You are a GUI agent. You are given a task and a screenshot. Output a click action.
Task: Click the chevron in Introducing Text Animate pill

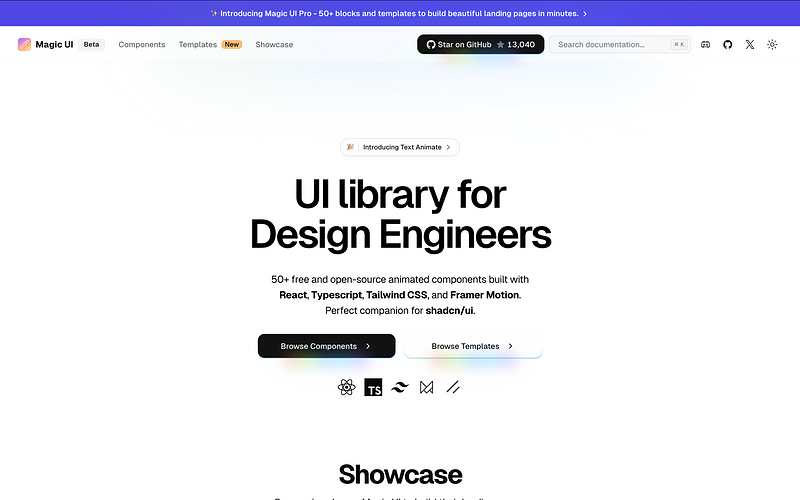pyautogui.click(x=448, y=147)
